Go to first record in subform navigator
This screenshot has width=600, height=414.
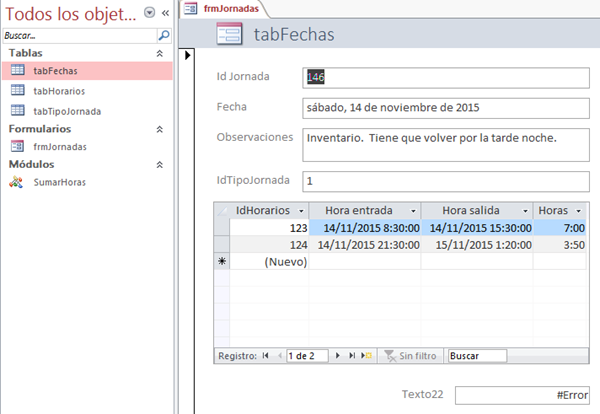tap(266, 355)
